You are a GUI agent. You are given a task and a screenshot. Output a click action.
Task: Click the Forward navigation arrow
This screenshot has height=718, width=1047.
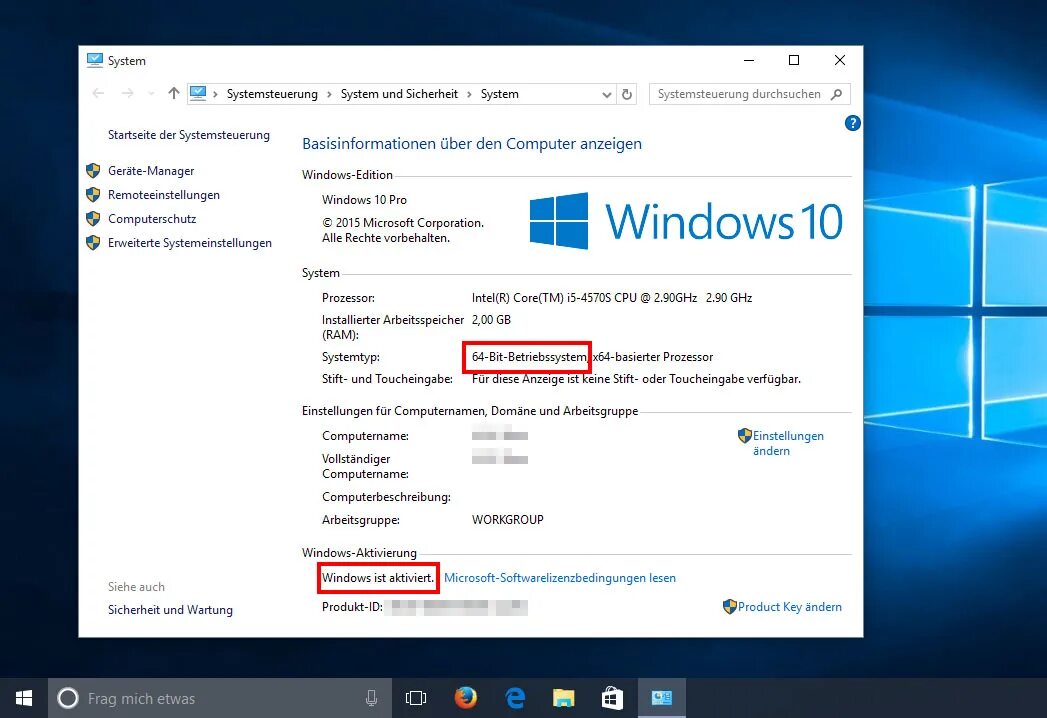tap(127, 94)
